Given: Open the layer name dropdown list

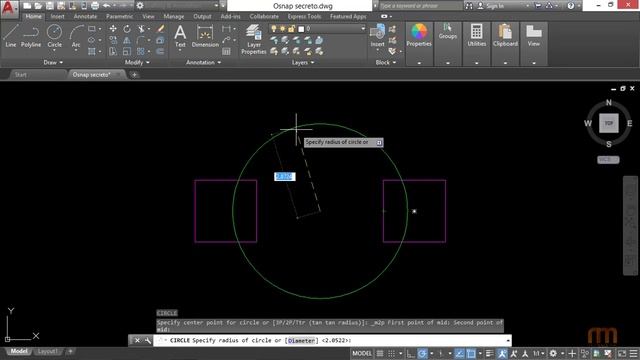Looking at the screenshot, I should point(362,29).
